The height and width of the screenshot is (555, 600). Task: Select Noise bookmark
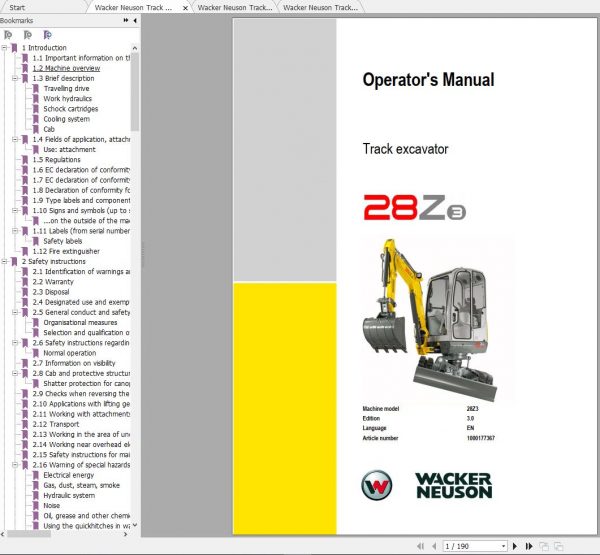pyautogui.click(x=51, y=506)
